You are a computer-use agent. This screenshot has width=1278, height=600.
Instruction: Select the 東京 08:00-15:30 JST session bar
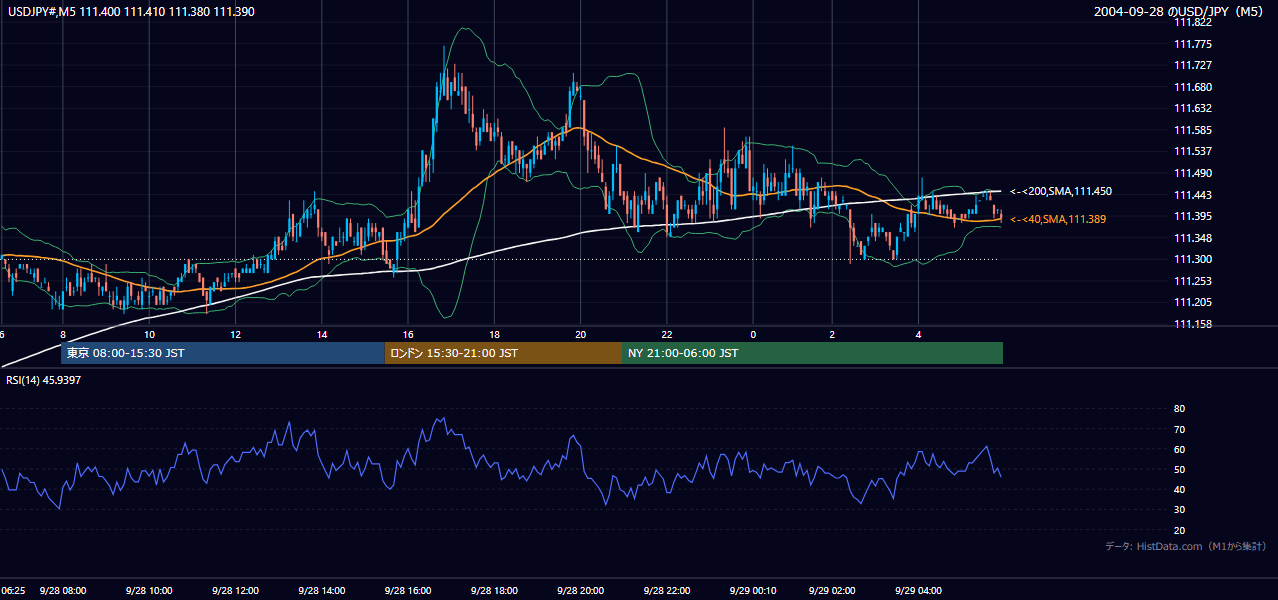point(223,353)
